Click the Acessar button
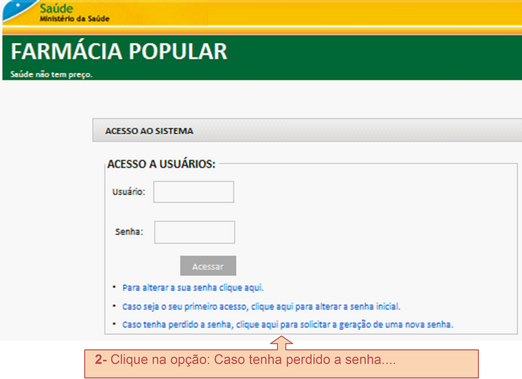 [208, 266]
